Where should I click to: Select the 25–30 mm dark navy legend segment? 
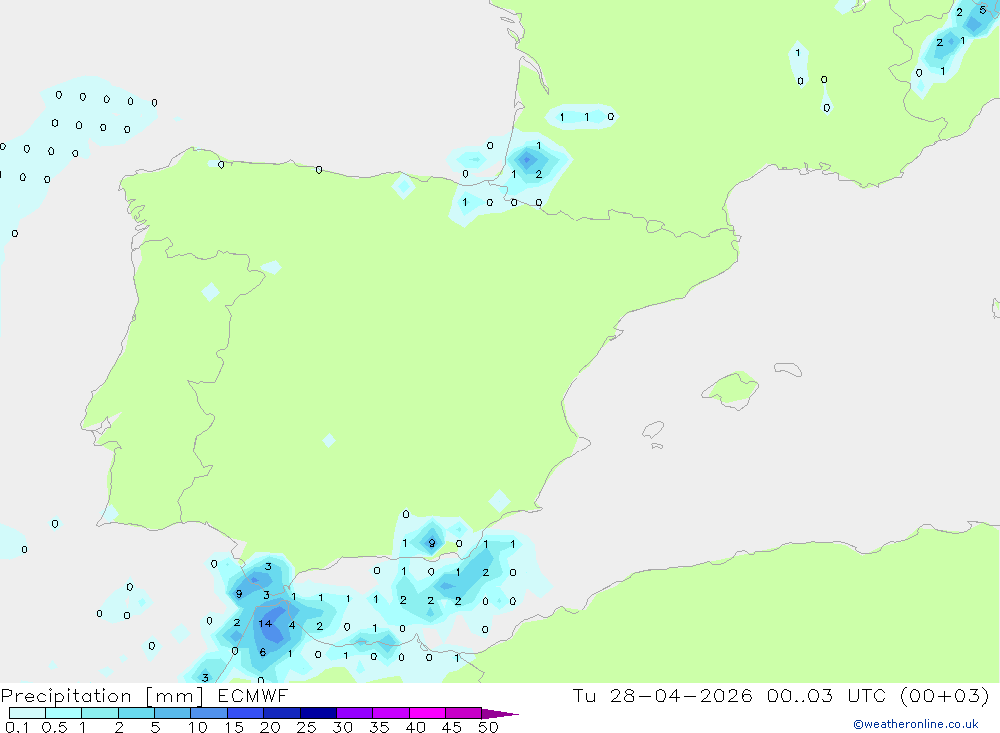(318, 713)
